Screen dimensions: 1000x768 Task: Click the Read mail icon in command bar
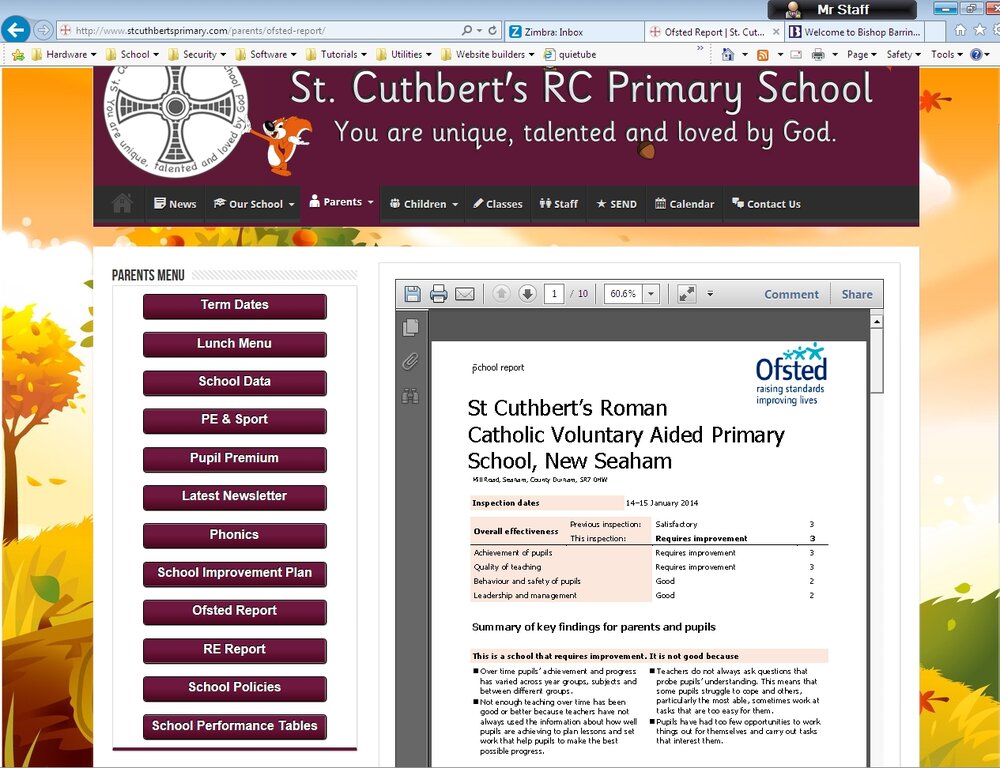point(796,55)
